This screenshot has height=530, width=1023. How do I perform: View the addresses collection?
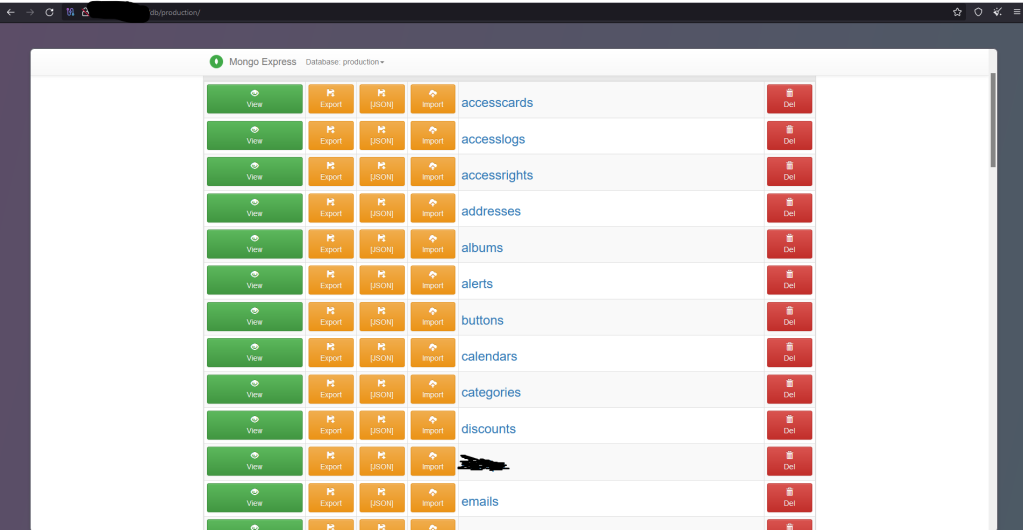tap(254, 208)
